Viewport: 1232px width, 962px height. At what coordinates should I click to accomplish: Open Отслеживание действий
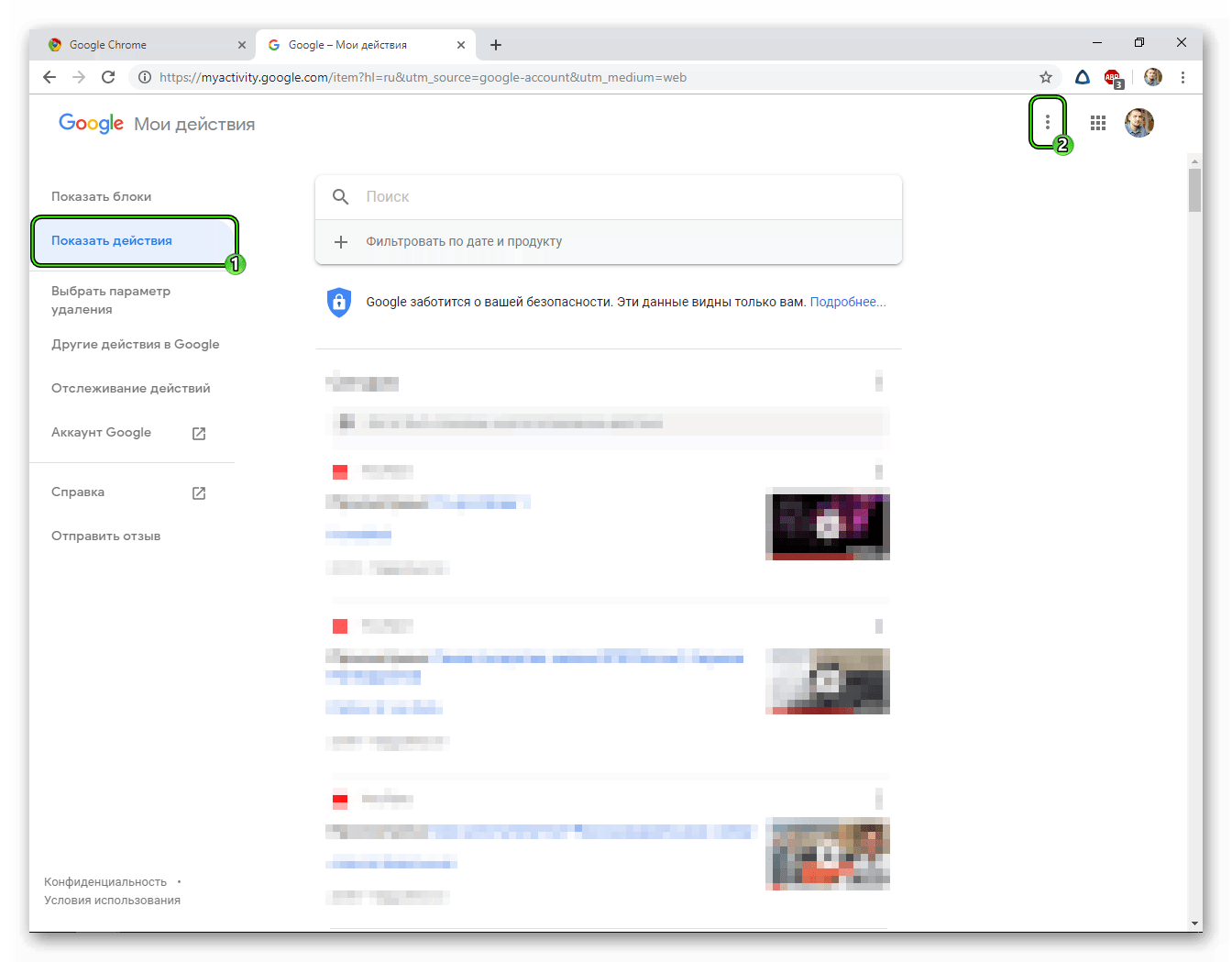point(131,388)
